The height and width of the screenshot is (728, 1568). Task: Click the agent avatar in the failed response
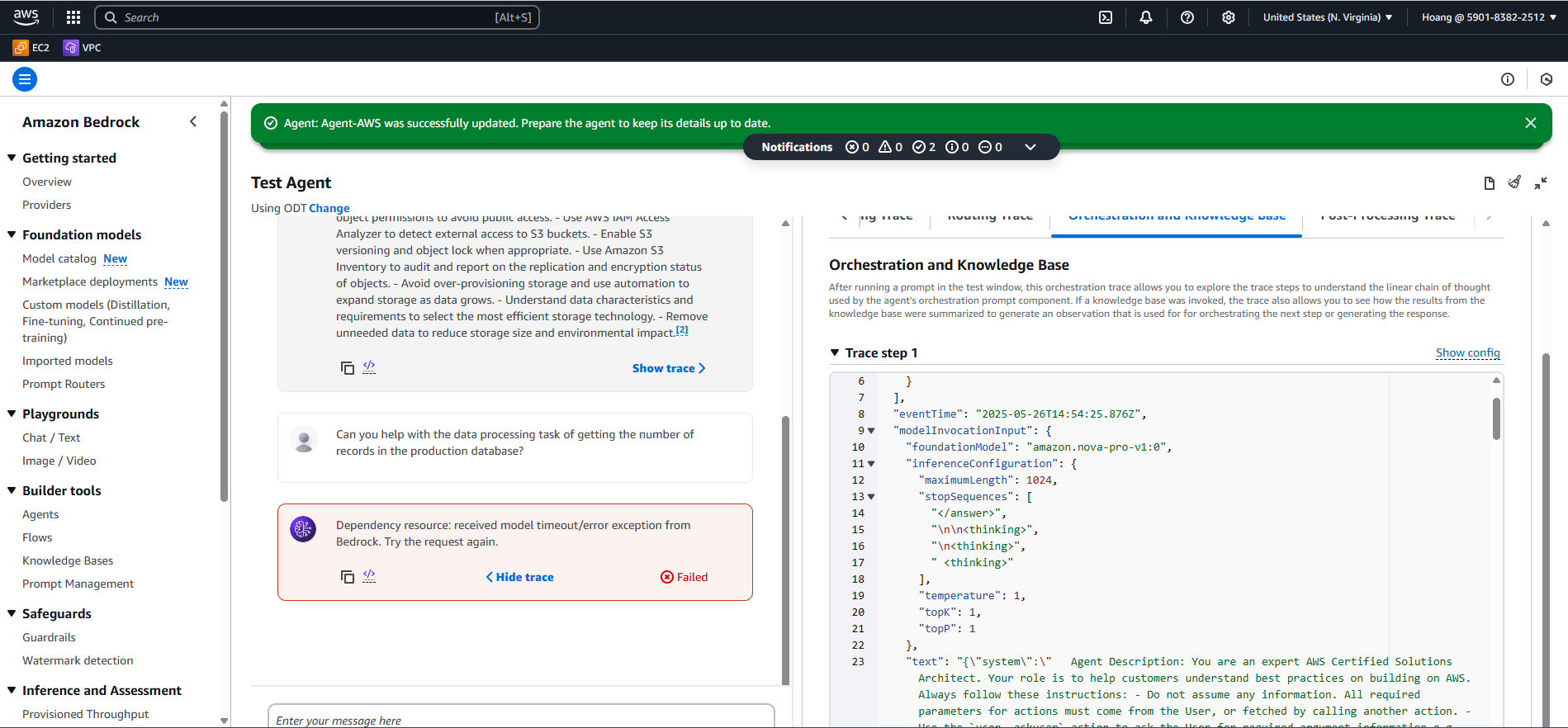pyautogui.click(x=303, y=529)
